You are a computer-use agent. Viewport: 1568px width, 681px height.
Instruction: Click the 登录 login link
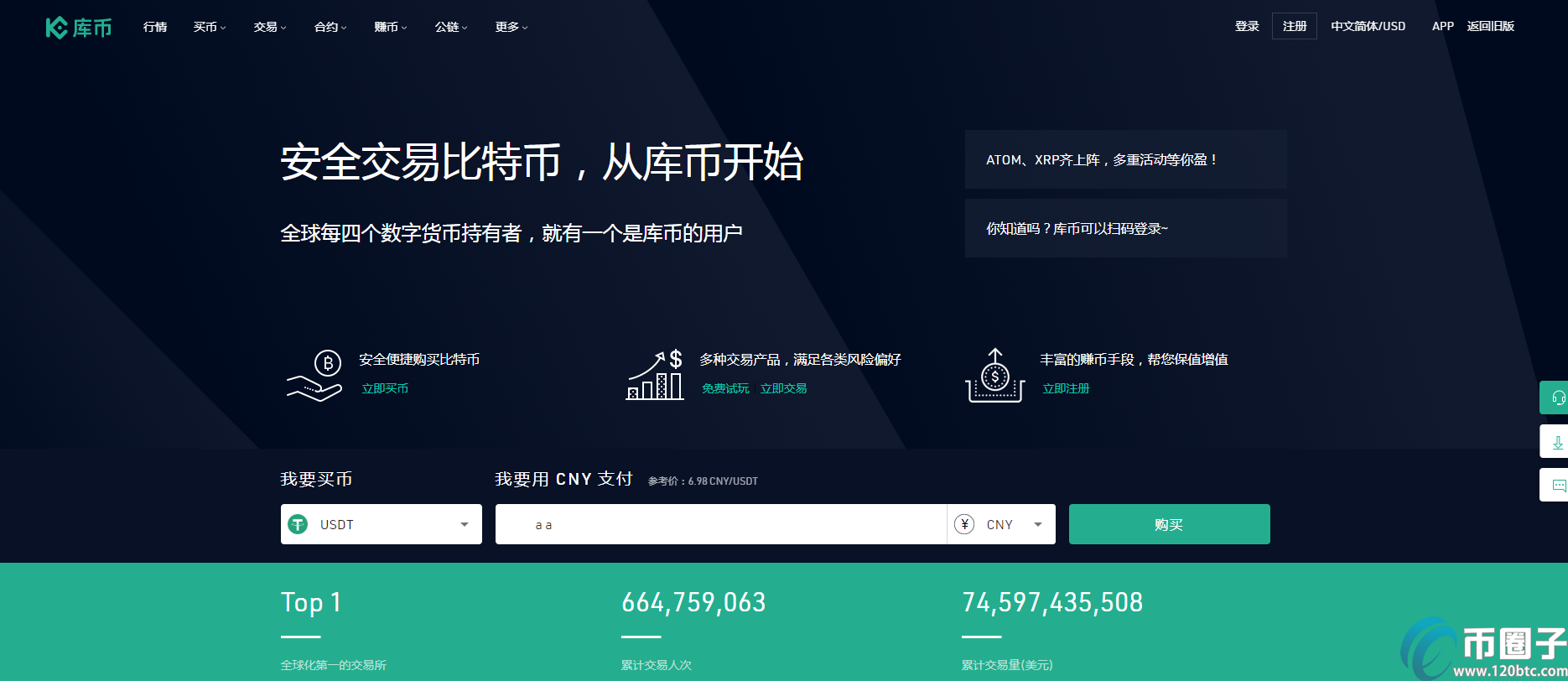(x=1247, y=26)
